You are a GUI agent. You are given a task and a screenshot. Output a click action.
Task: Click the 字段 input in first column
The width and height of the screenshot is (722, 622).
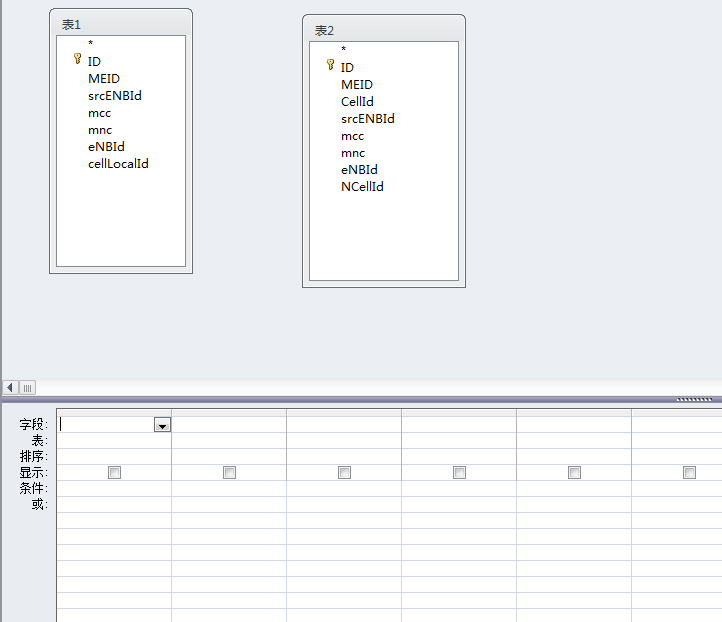pos(105,424)
